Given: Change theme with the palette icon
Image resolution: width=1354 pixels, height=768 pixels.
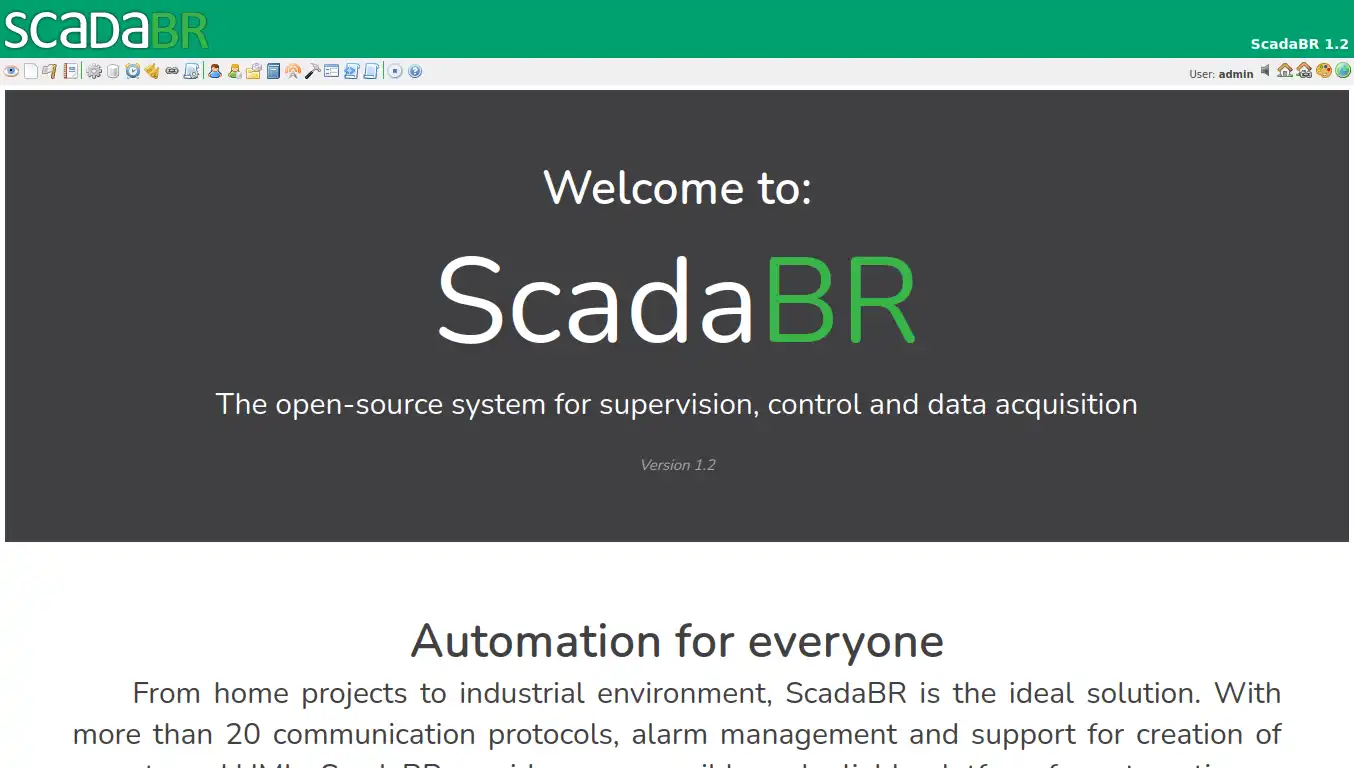Looking at the screenshot, I should (1324, 70).
